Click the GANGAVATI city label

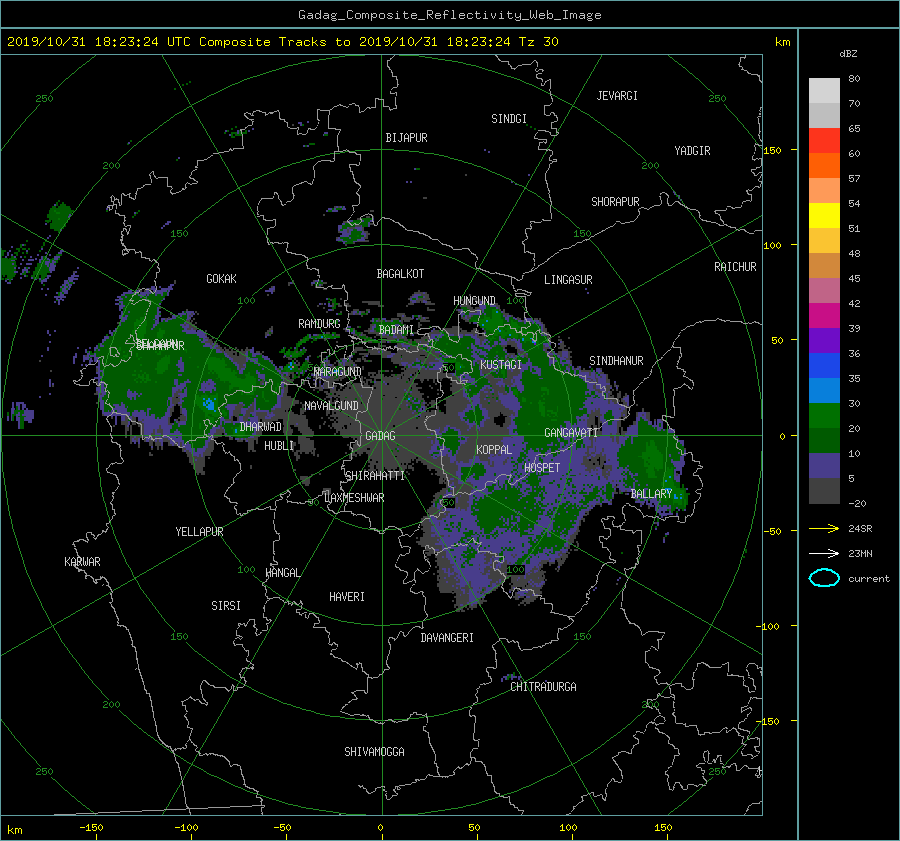pyautogui.click(x=571, y=433)
